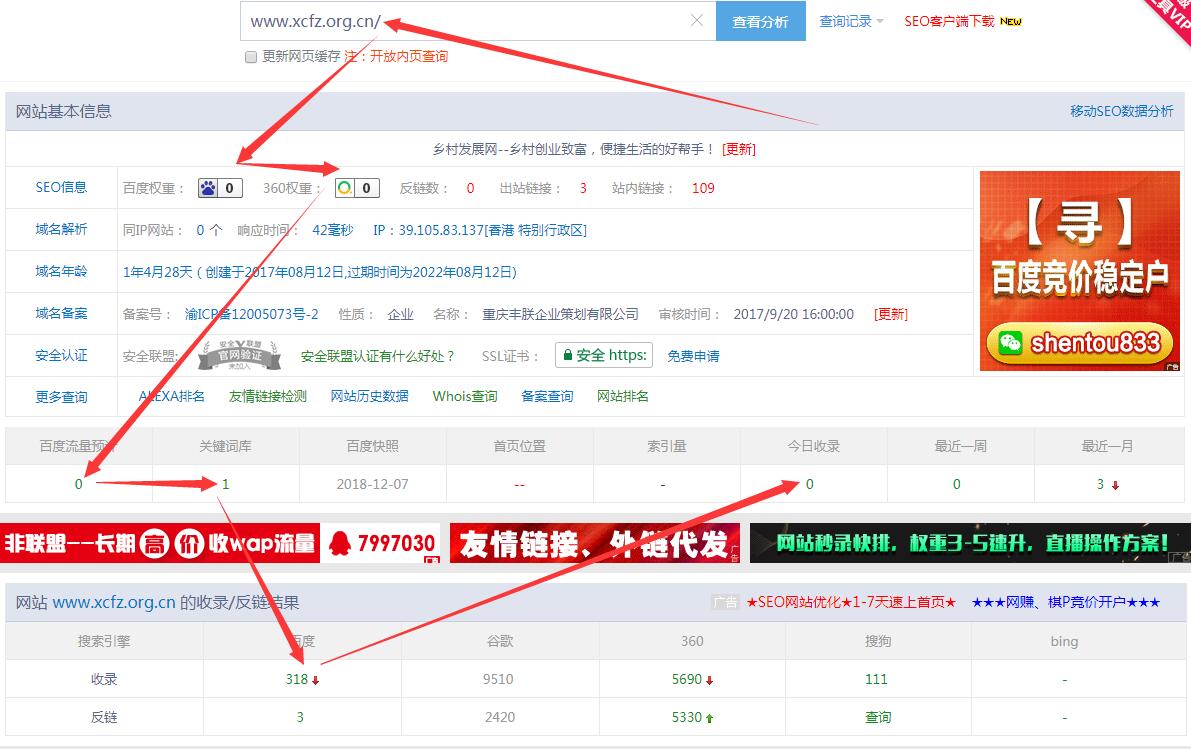Clear the URL search field with X icon

click(x=697, y=21)
